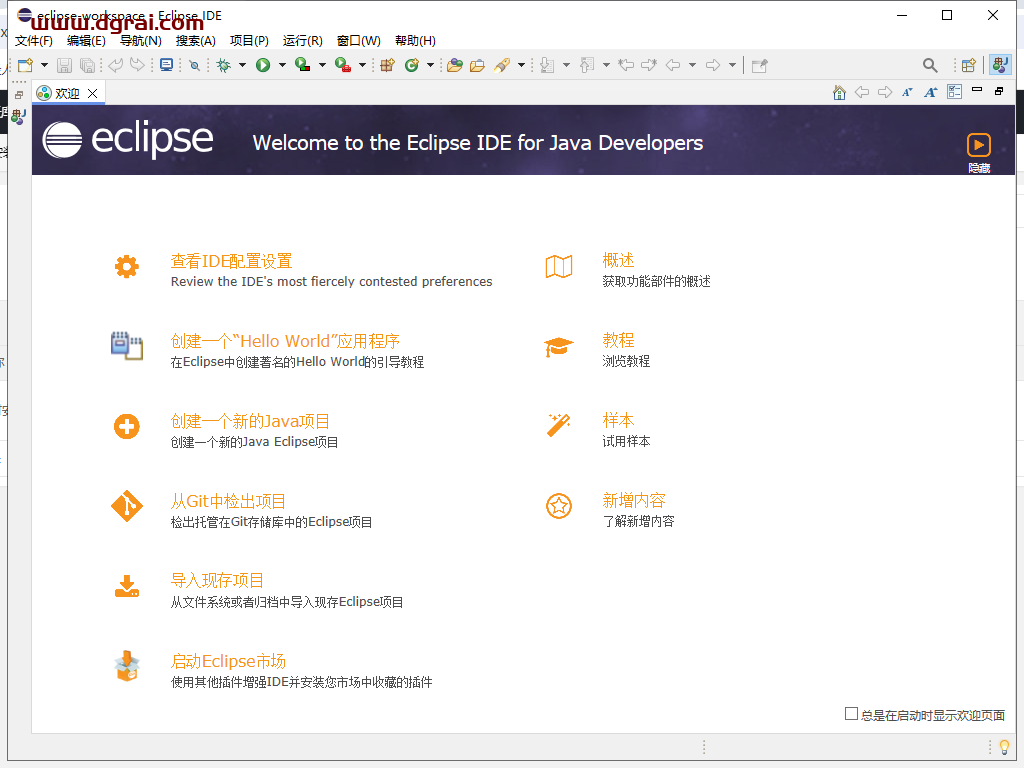Click the Open Task folder icon
This screenshot has width=1024, height=768.
click(x=477, y=65)
